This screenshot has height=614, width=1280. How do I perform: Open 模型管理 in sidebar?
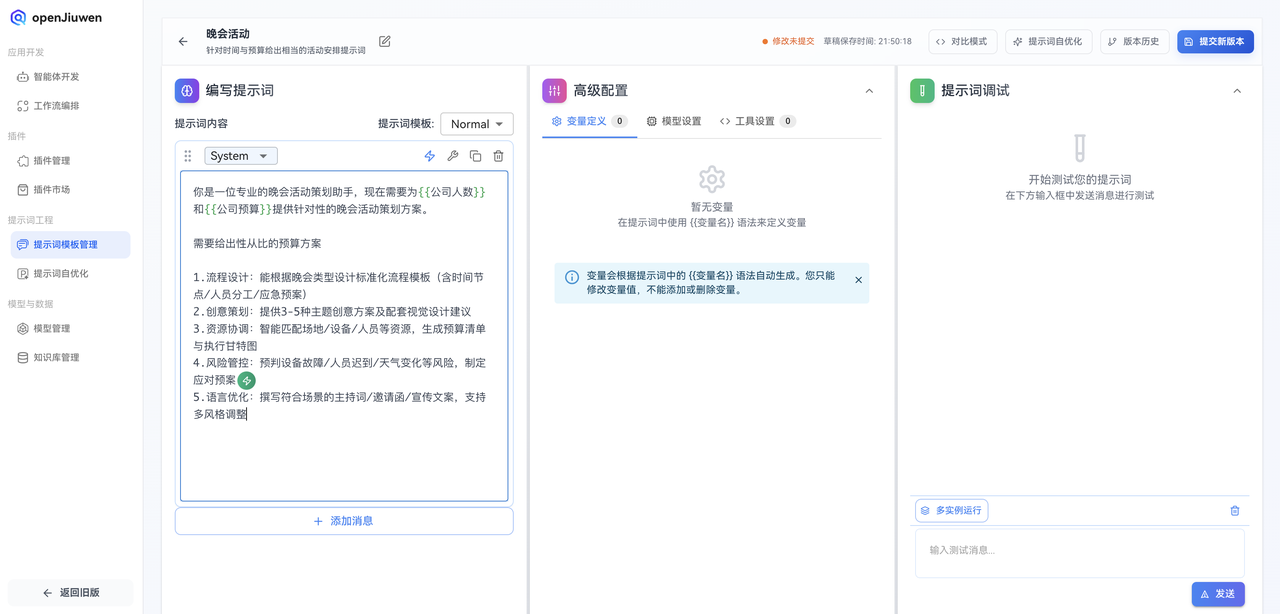pyautogui.click(x=70, y=329)
